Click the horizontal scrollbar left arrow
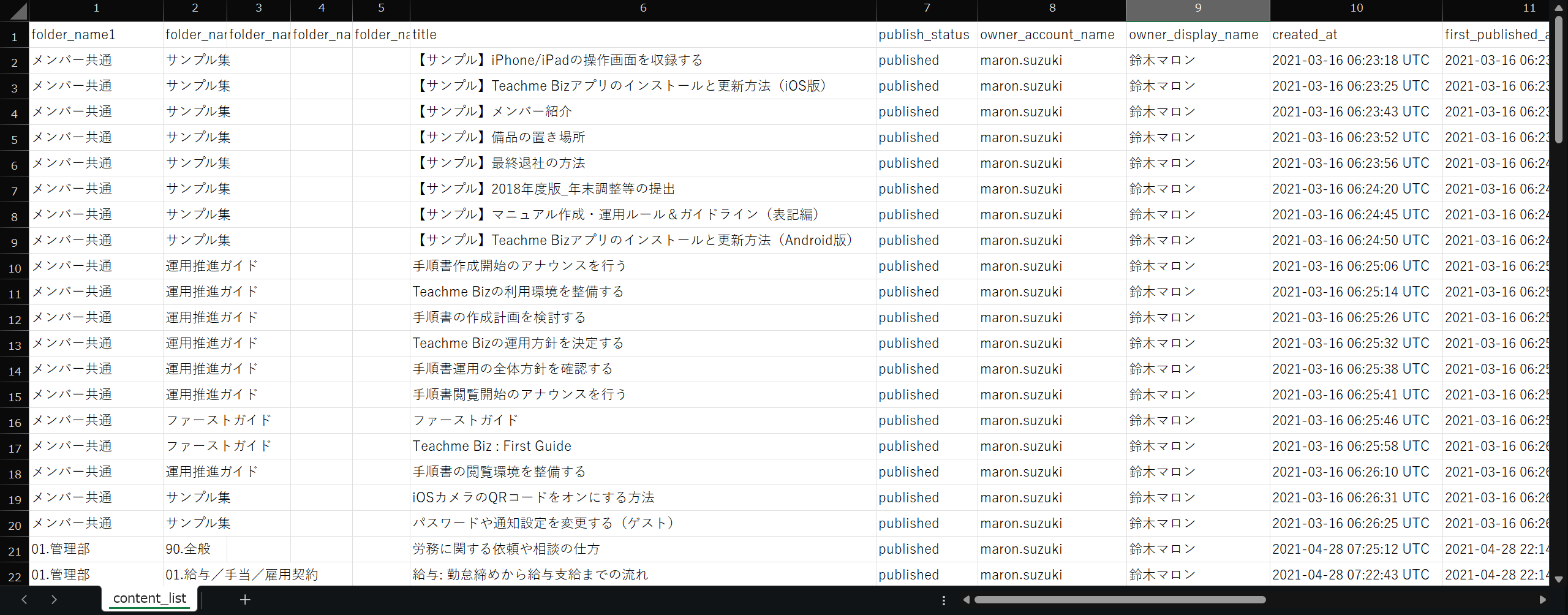Image resolution: width=1568 pixels, height=615 pixels. (967, 600)
